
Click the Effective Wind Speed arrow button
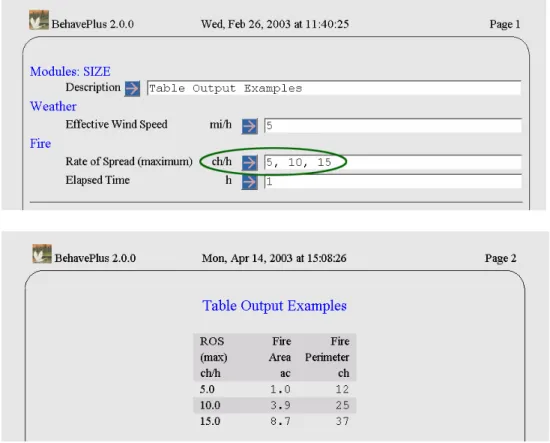pyautogui.click(x=249, y=126)
